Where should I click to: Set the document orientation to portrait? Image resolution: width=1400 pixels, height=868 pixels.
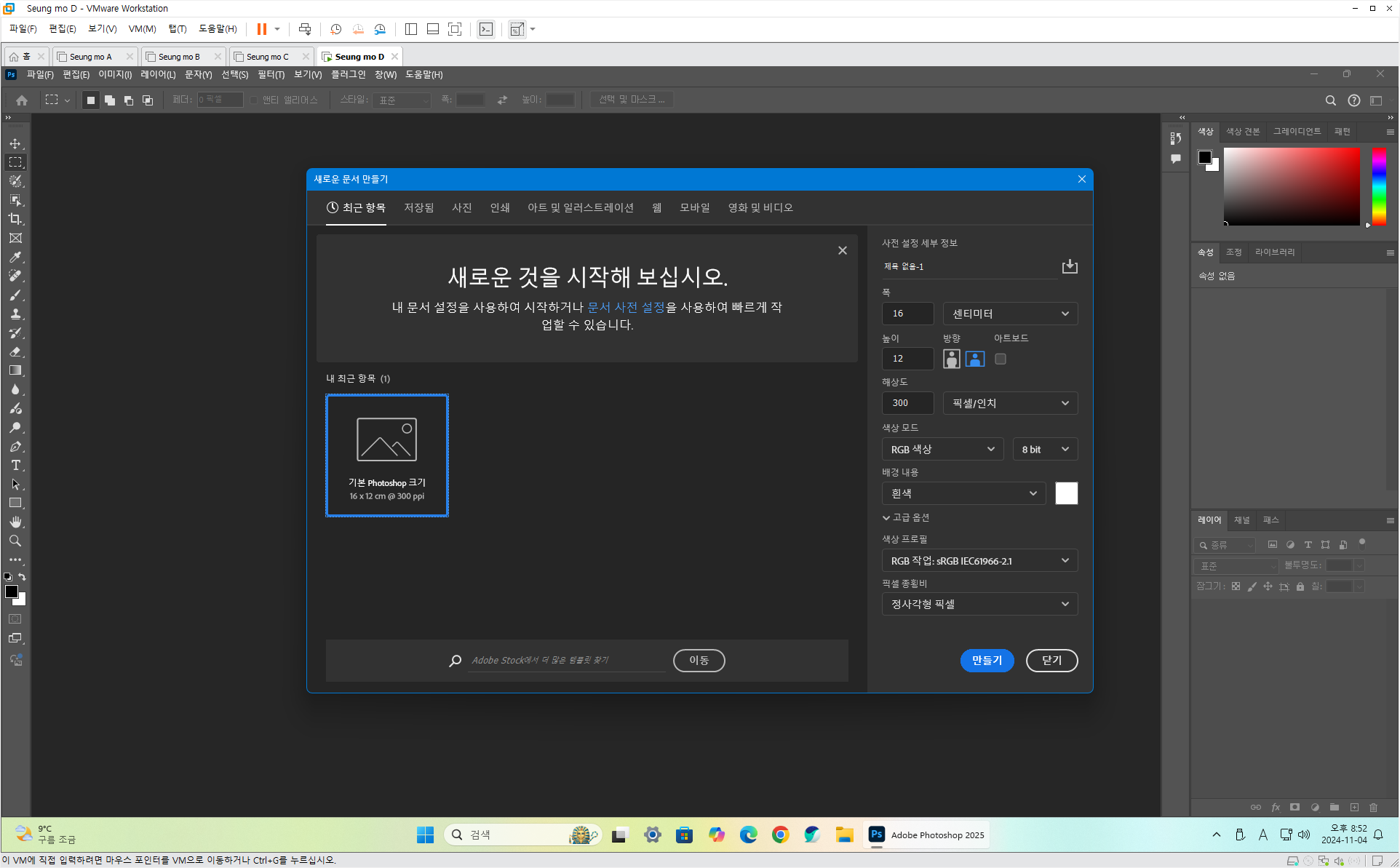tap(951, 359)
